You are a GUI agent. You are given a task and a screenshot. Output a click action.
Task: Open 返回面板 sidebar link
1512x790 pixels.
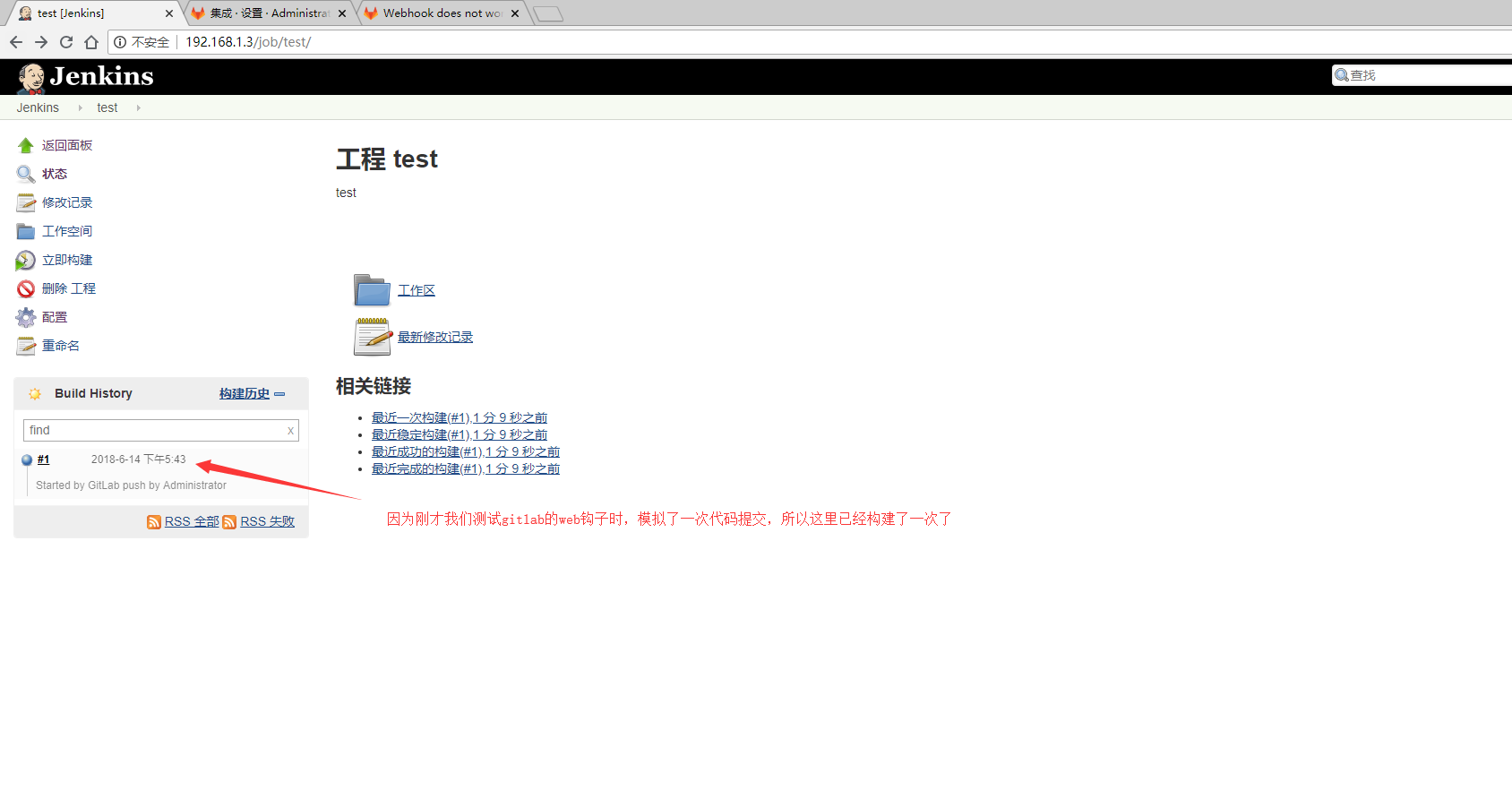(x=67, y=145)
